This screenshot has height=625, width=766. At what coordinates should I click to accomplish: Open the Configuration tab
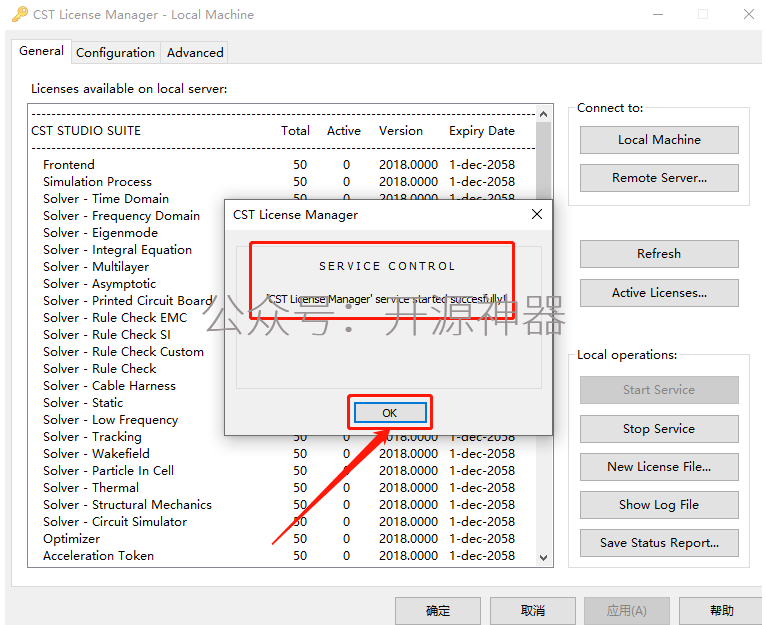pyautogui.click(x=116, y=52)
